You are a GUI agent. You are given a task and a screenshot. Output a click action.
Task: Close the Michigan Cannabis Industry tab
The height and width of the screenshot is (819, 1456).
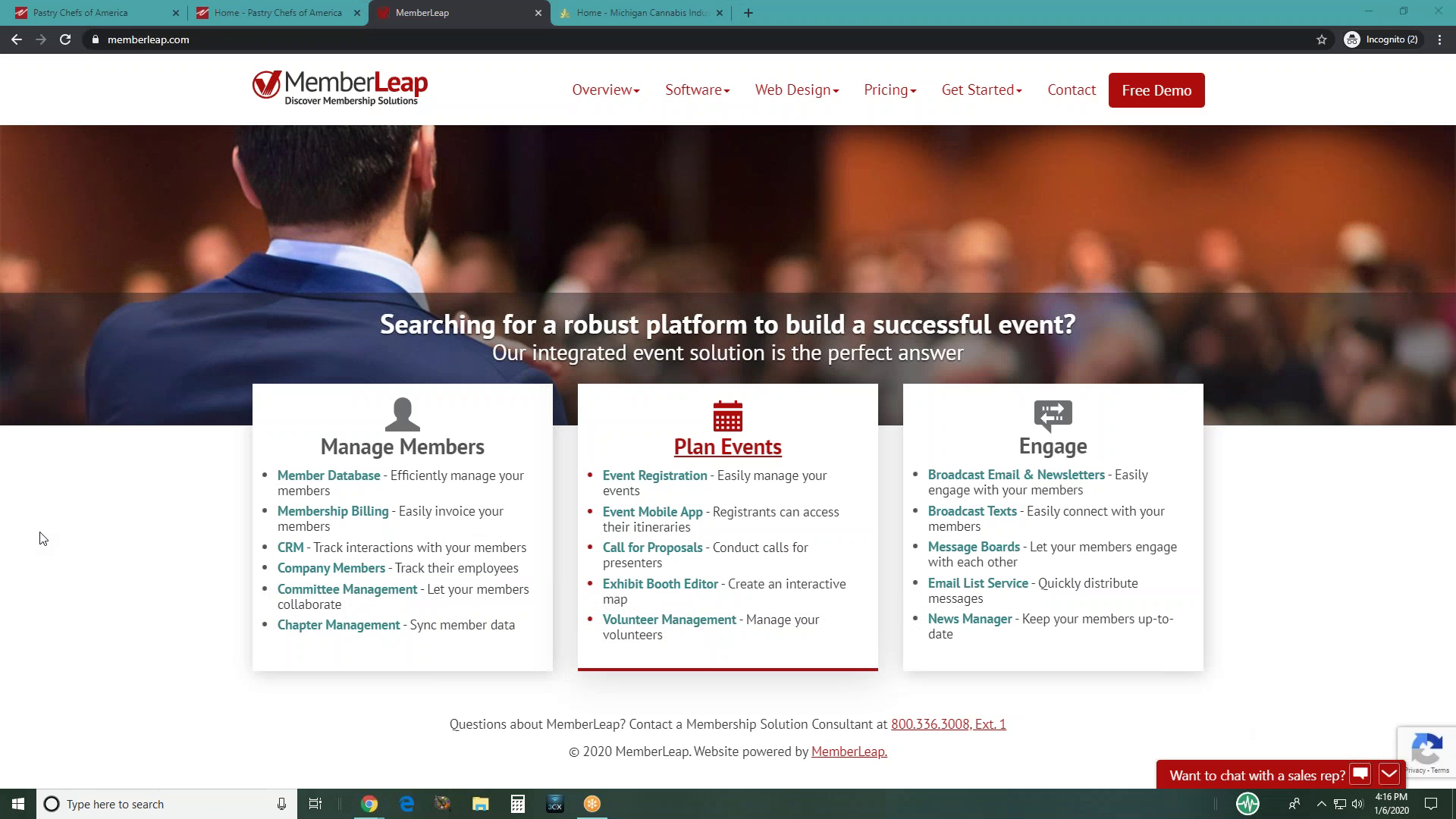click(720, 13)
